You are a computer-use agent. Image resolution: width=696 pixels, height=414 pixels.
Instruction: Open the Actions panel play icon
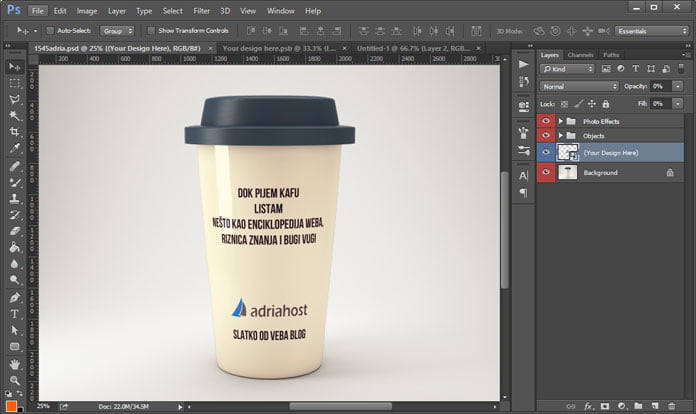523,64
